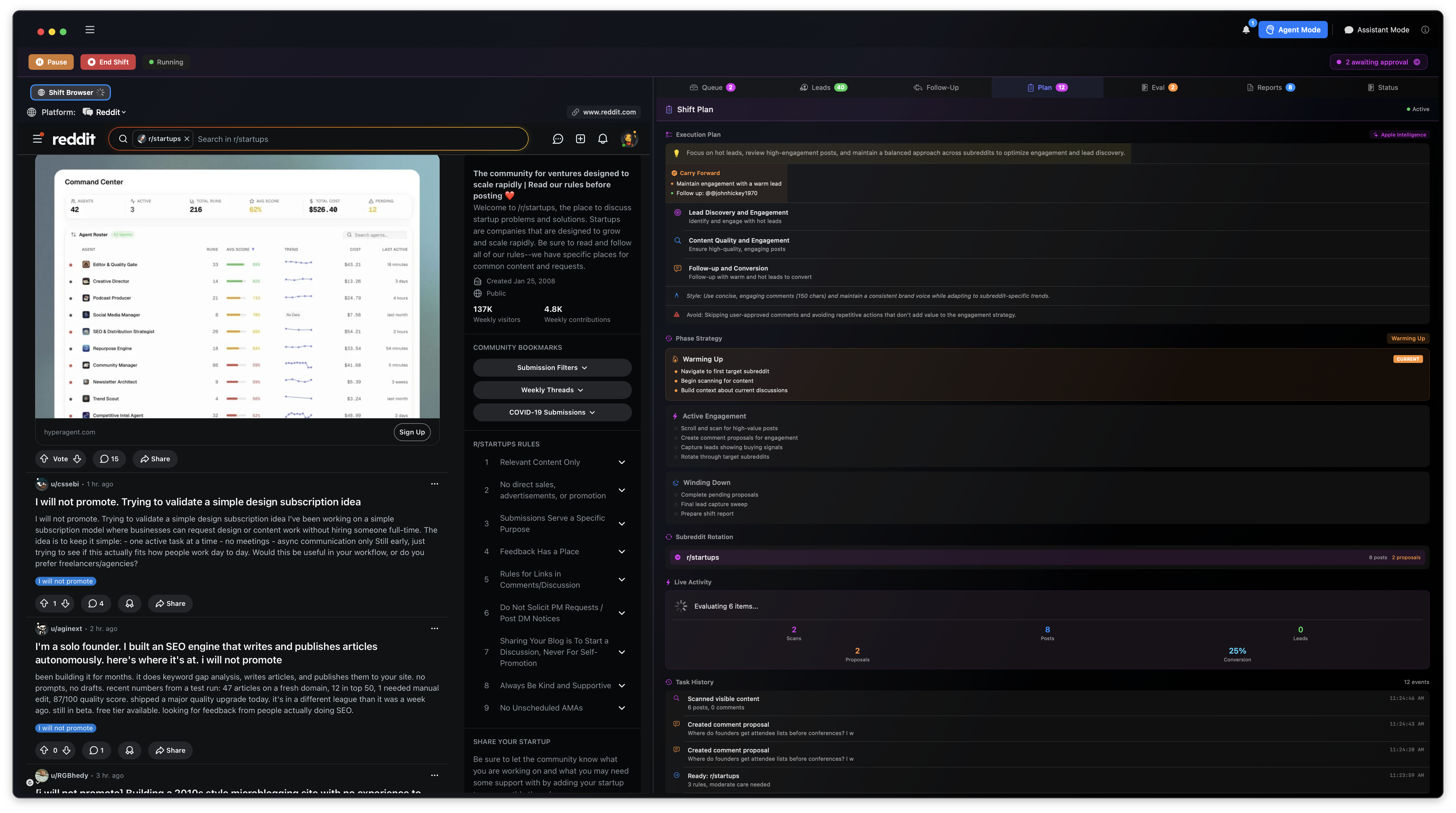Upvote the u/aginext post
This screenshot has width=1456, height=813.
(x=44, y=750)
